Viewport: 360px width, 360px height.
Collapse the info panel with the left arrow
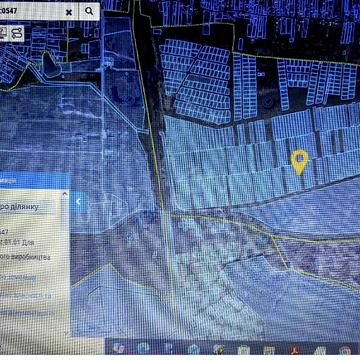pos(78,201)
